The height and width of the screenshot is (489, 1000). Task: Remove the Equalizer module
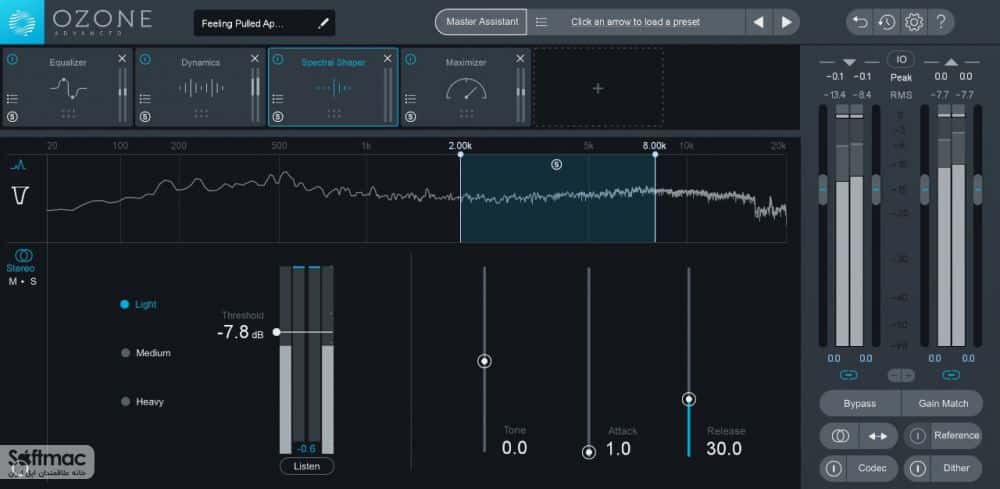[122, 59]
